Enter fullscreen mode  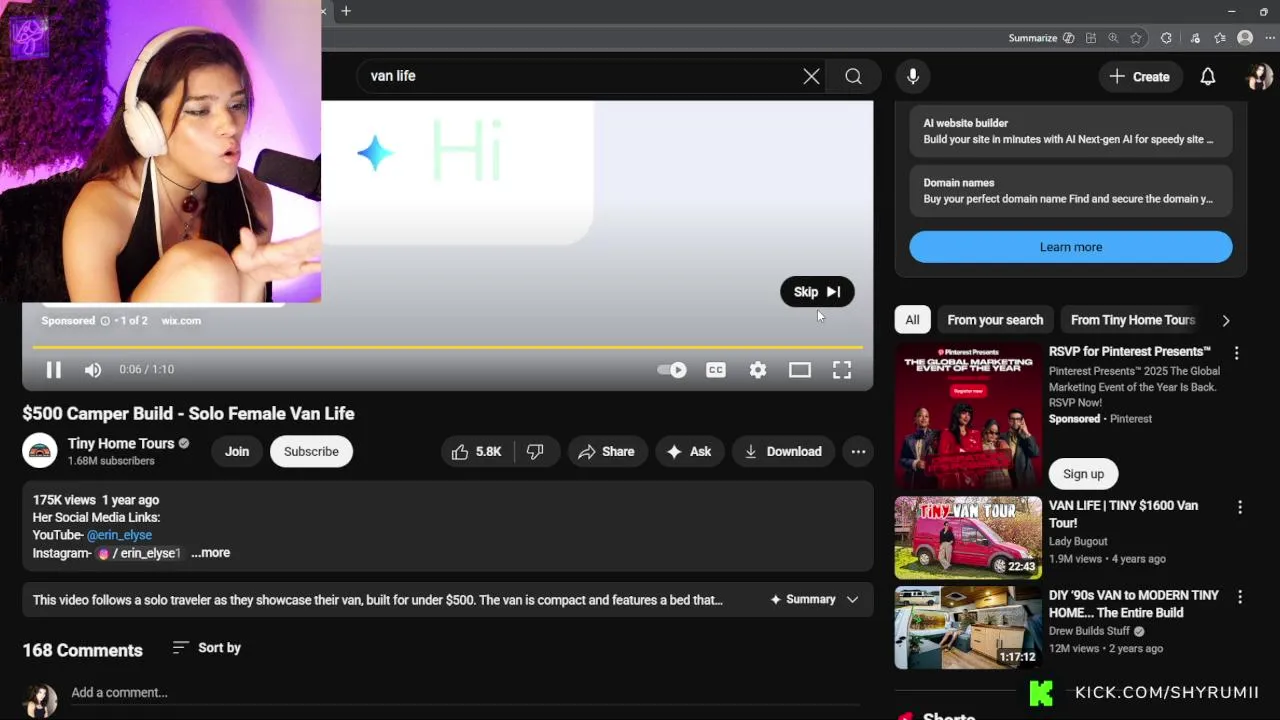coord(842,370)
